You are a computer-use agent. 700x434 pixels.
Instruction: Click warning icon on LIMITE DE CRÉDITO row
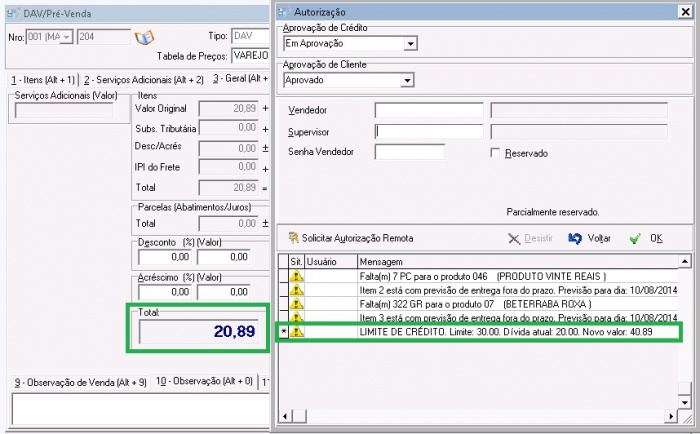(x=296, y=331)
